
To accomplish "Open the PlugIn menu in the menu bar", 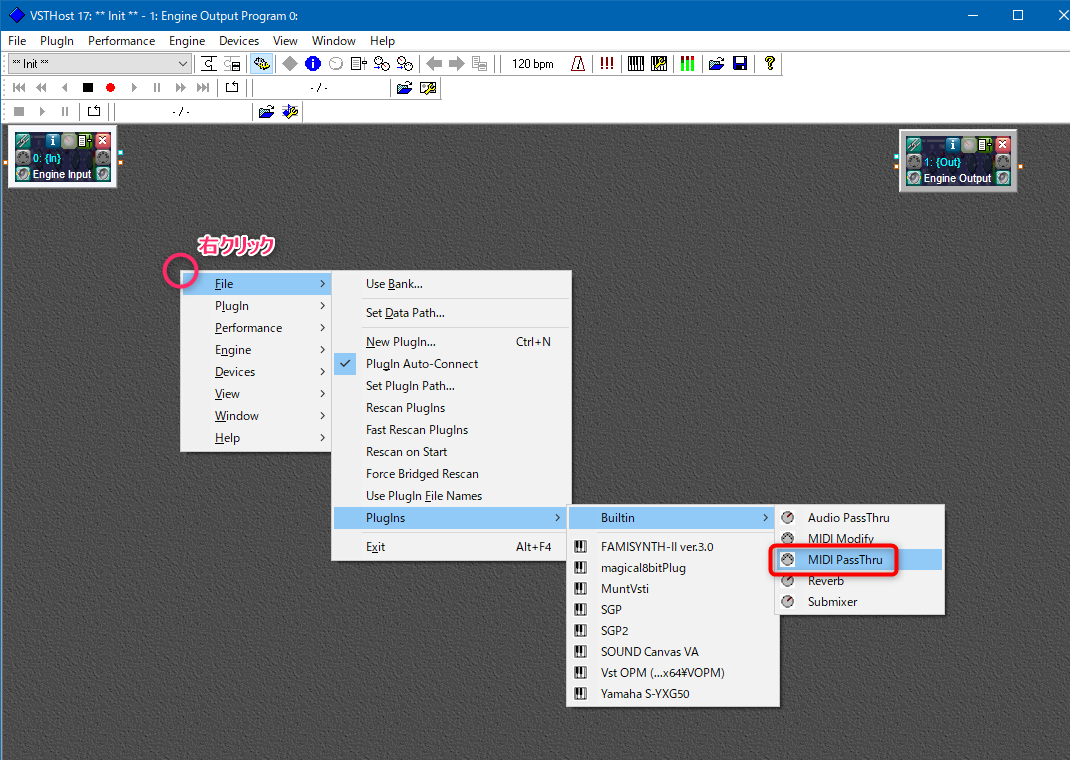I will [57, 41].
